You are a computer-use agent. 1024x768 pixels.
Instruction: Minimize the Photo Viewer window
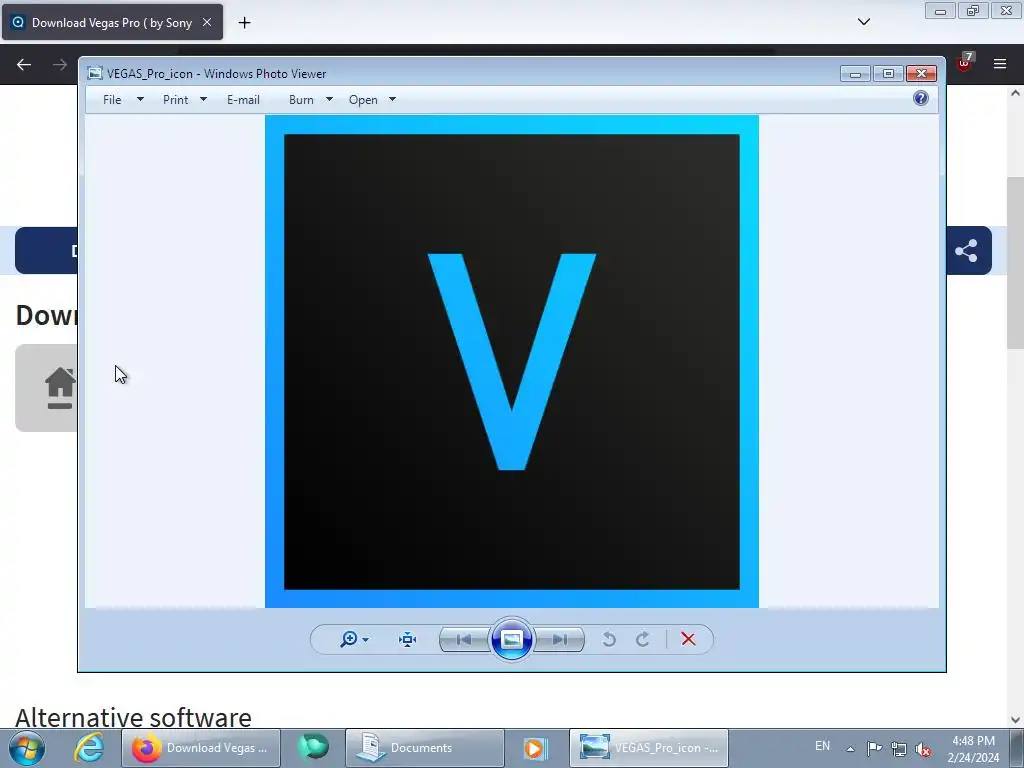856,74
